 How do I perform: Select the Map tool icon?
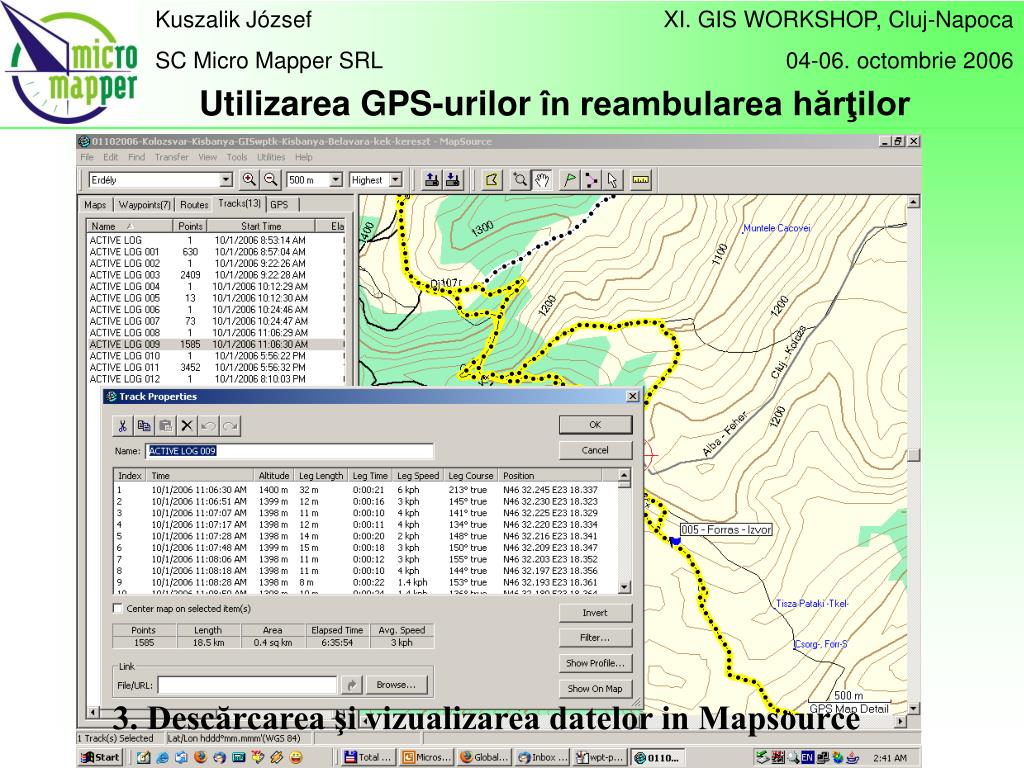coord(492,180)
